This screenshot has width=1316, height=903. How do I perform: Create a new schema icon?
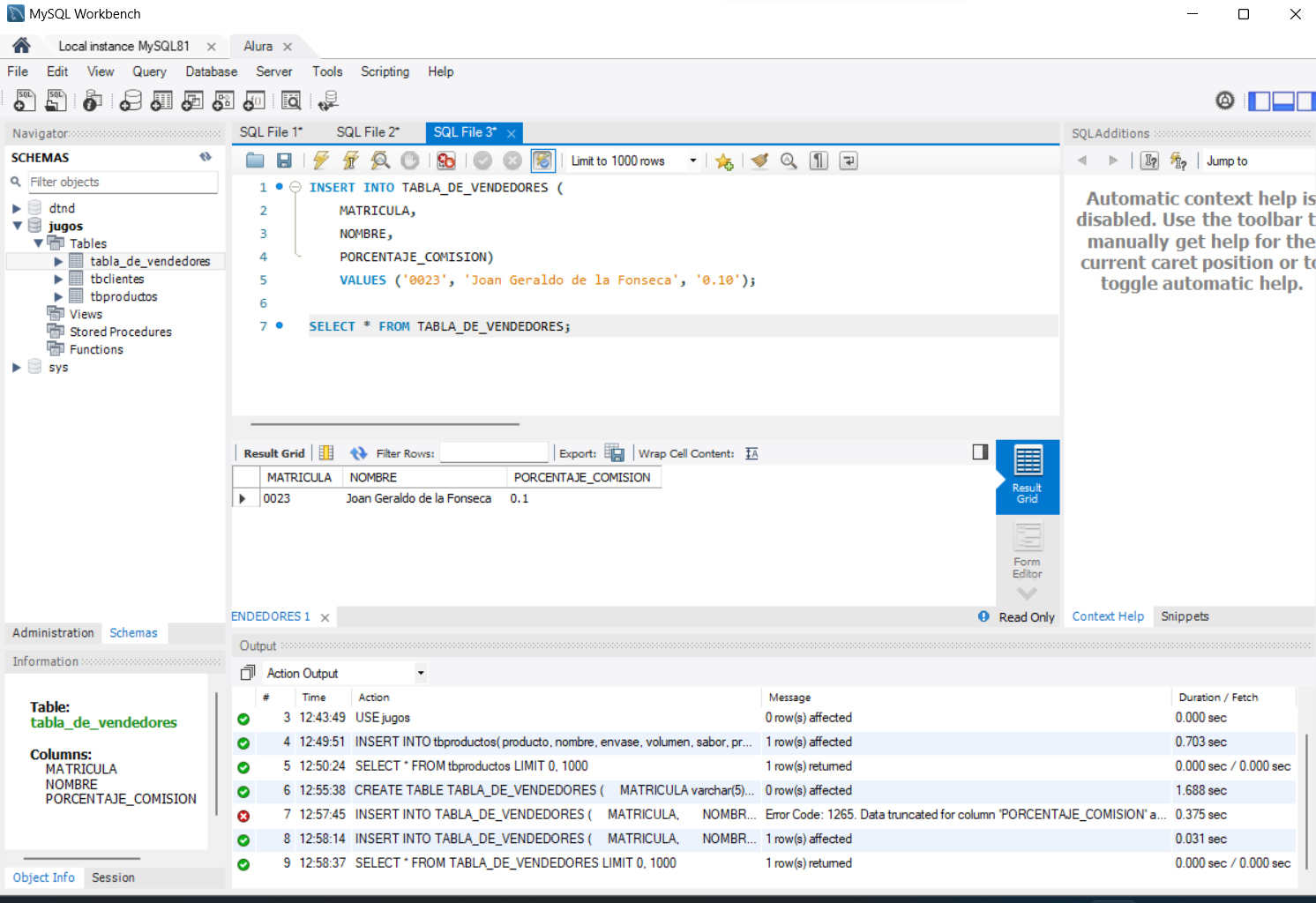tap(131, 101)
